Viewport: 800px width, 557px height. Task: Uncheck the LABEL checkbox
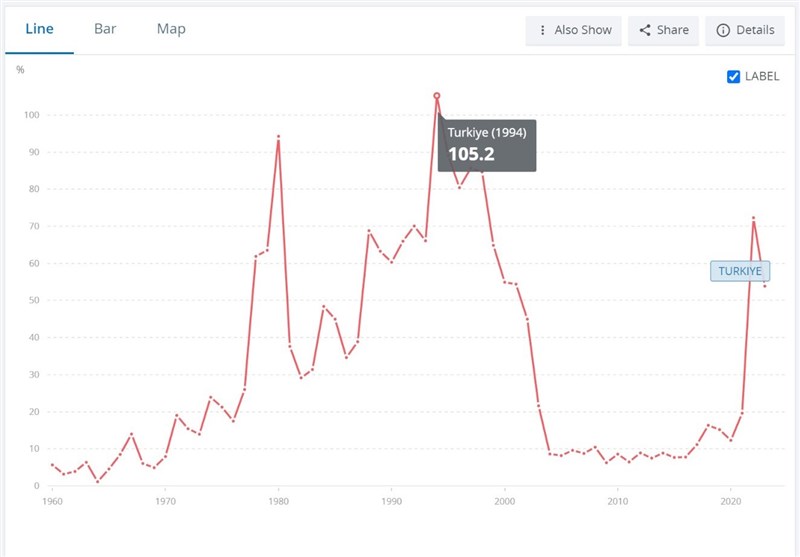(733, 77)
